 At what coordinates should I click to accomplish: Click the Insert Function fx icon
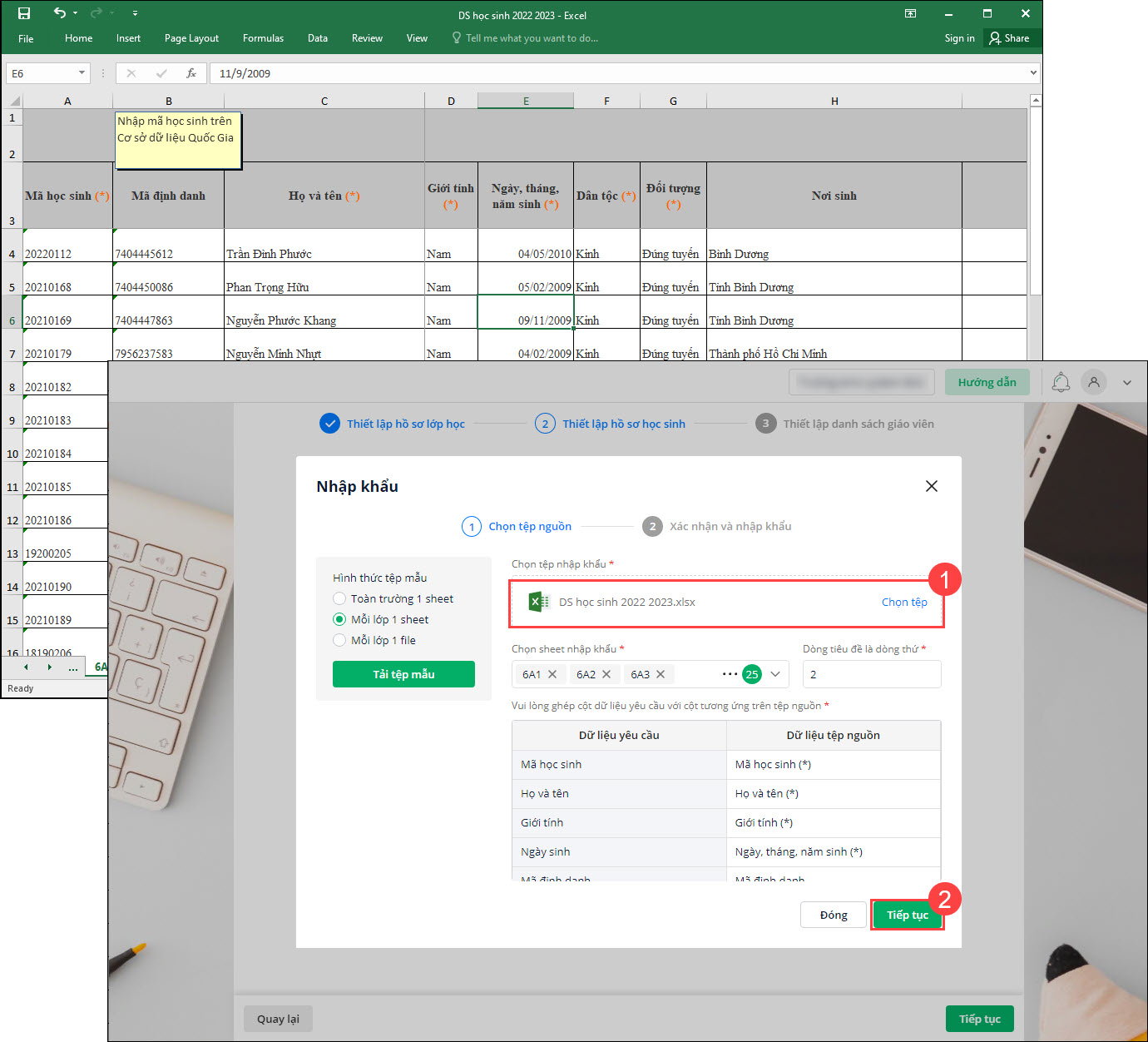tap(191, 73)
